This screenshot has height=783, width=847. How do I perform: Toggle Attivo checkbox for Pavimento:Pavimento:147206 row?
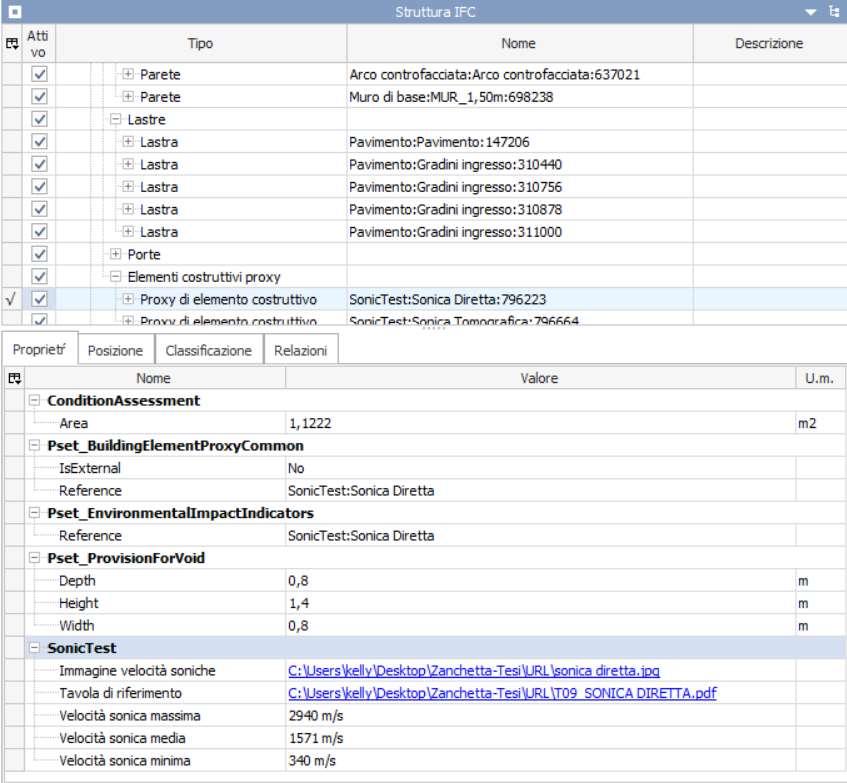tap(40, 142)
